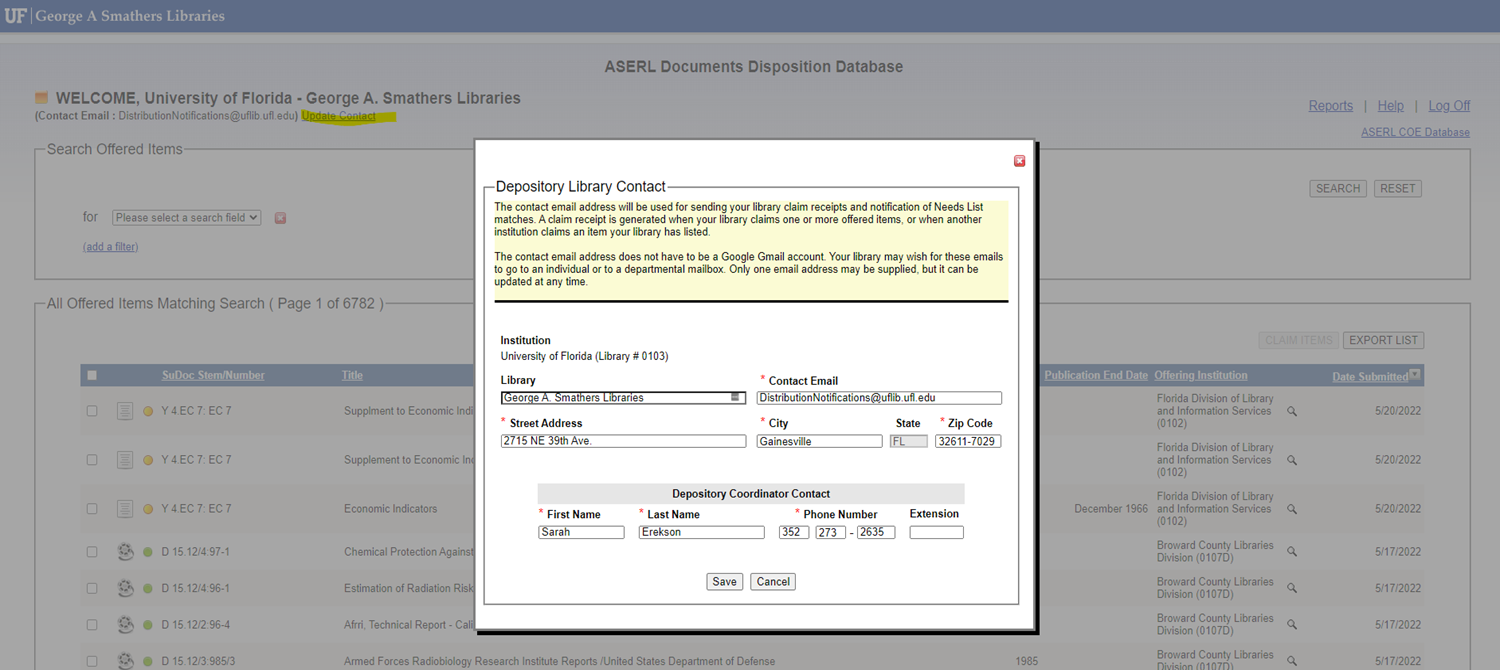
Task: Click the Street Address input field
Action: (623, 441)
